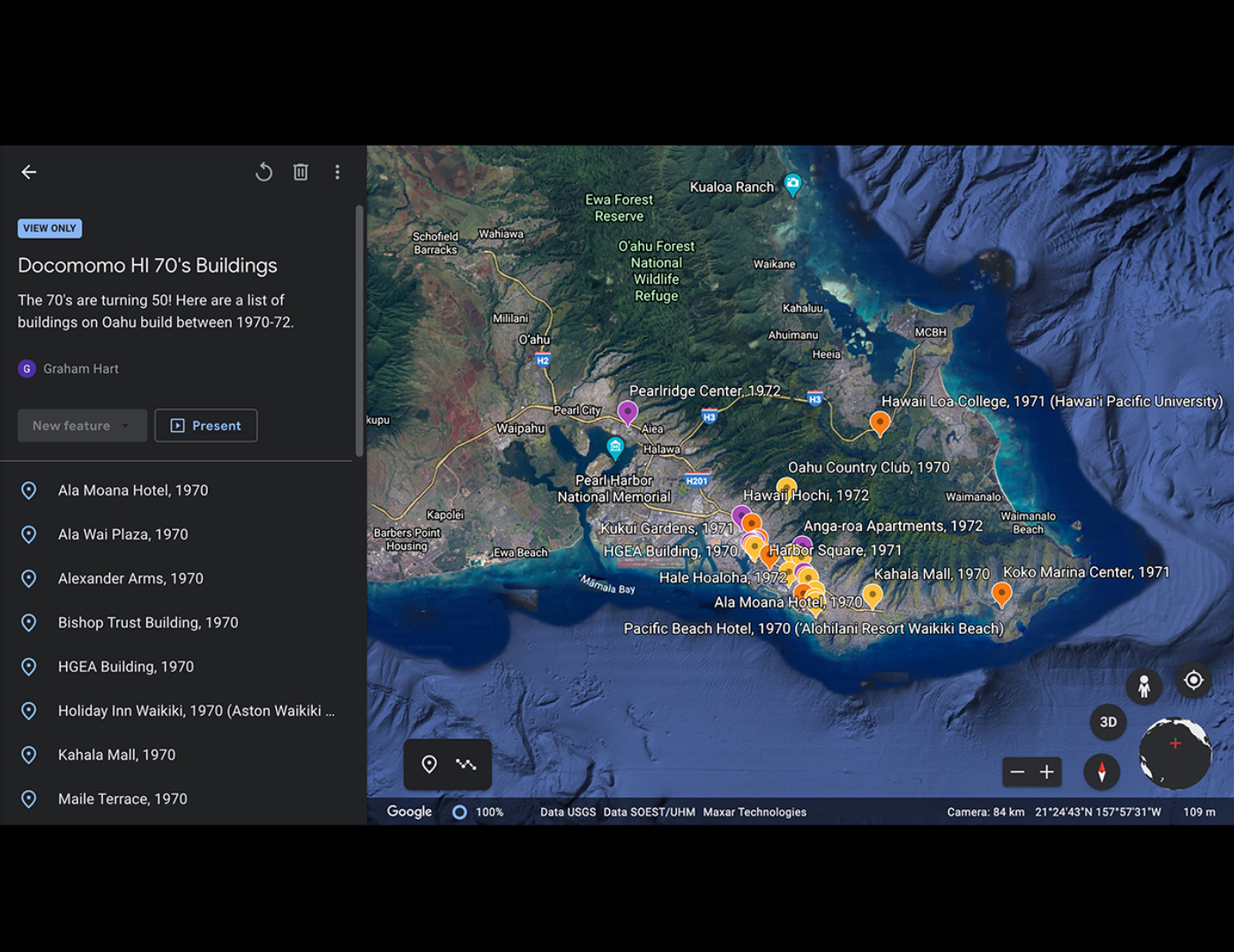Reset orientation with the compass

click(1102, 771)
